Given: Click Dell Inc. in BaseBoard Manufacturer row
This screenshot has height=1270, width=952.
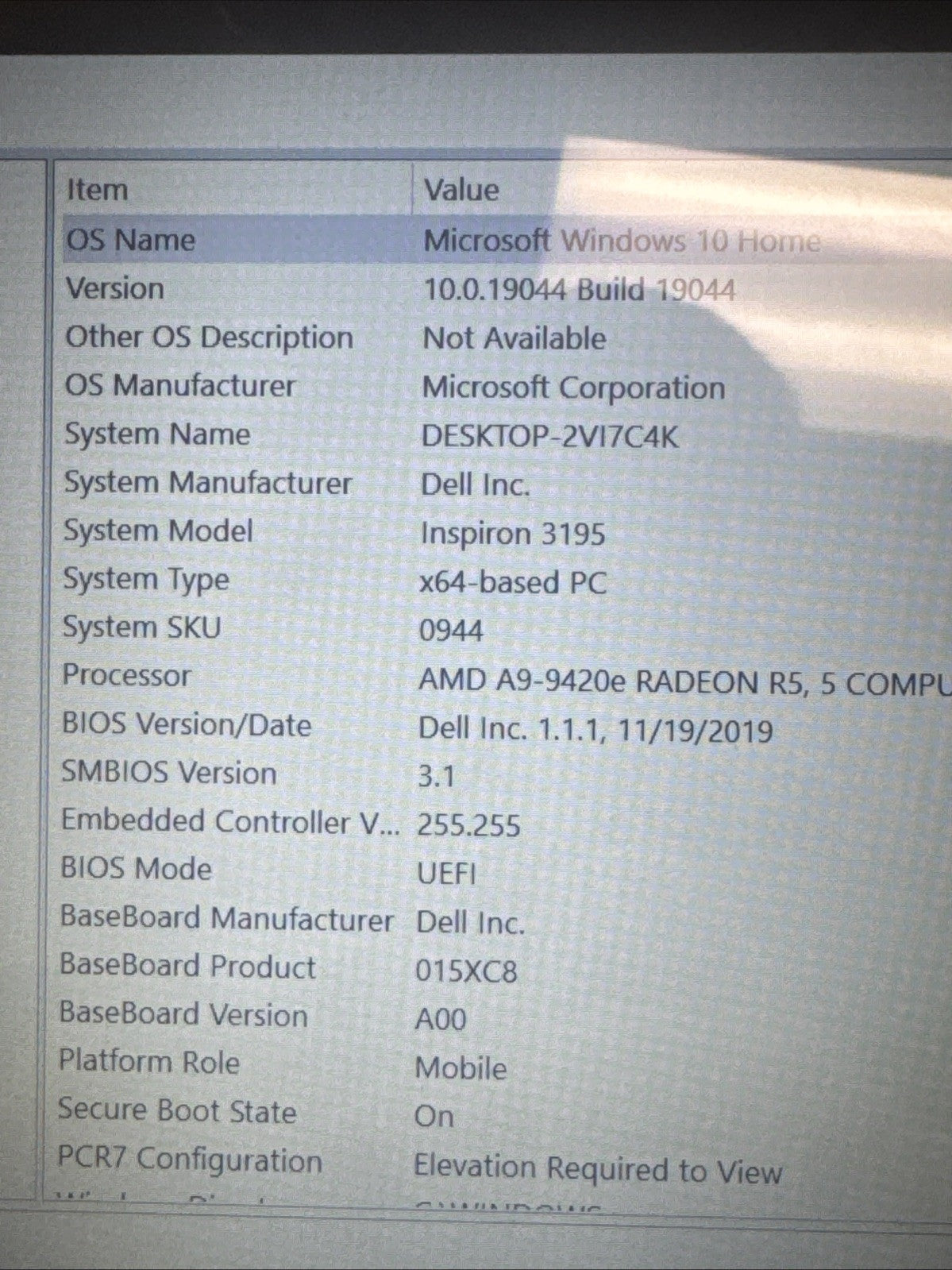Looking at the screenshot, I should [470, 922].
